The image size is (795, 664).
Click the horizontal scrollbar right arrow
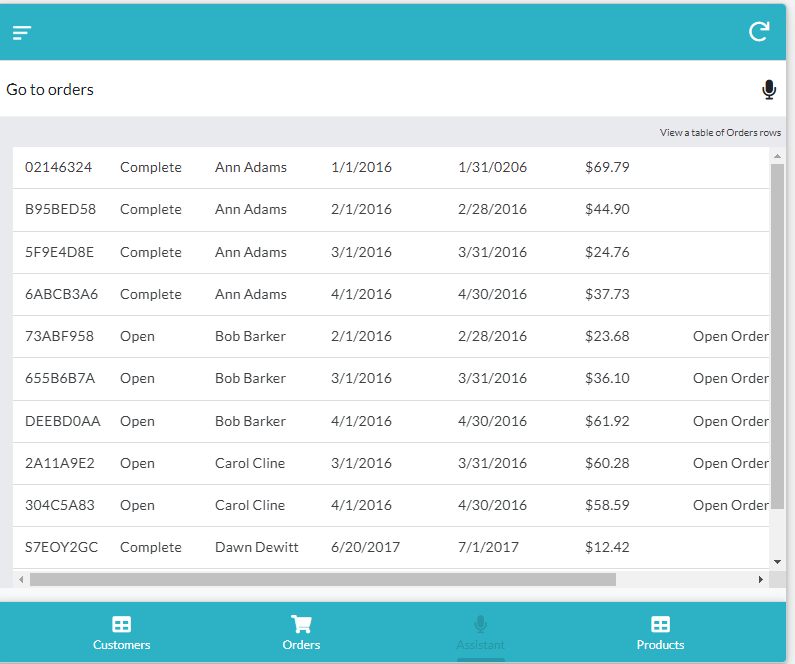[x=761, y=579]
